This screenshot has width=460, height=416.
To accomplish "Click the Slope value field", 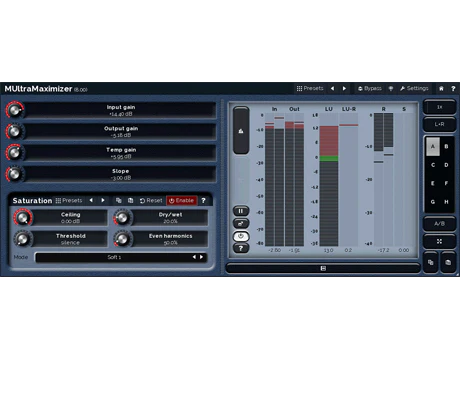I will coord(121,174).
